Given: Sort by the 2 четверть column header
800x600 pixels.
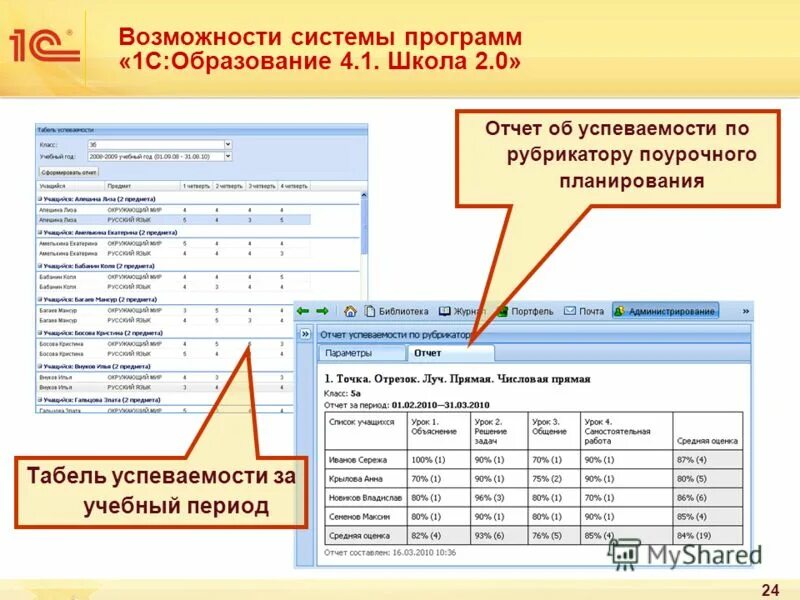Looking at the screenshot, I should tap(229, 186).
